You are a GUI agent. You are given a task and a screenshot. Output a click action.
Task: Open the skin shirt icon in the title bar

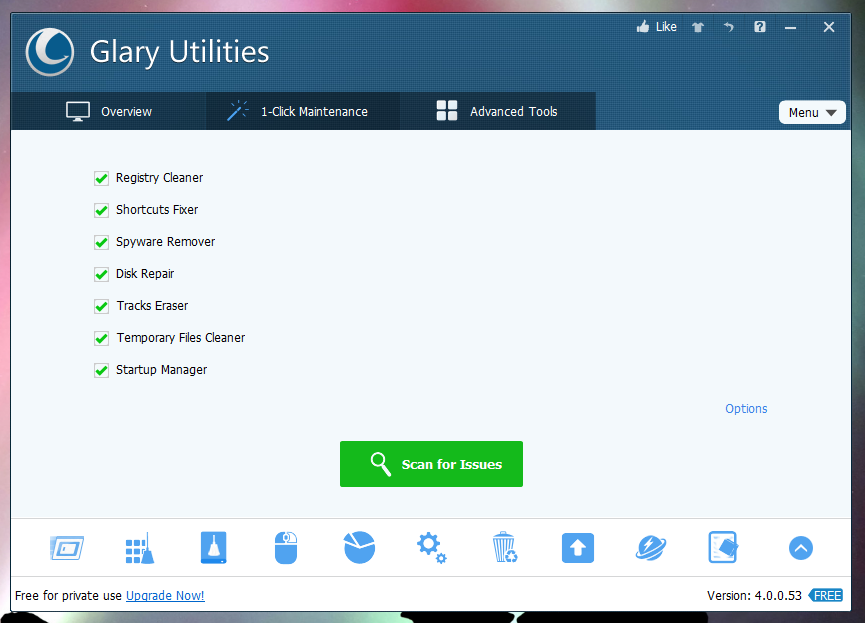tap(698, 27)
